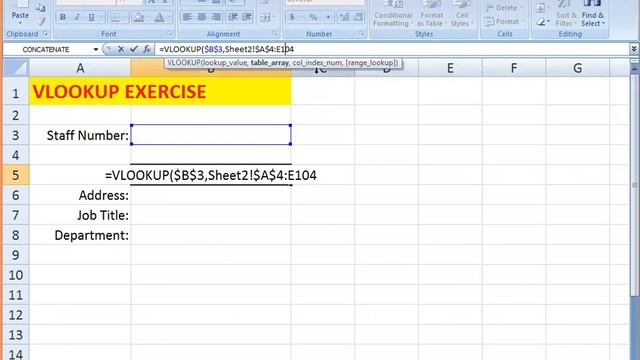
Task: Click the Accounting dollar format icon
Action: coord(292,17)
